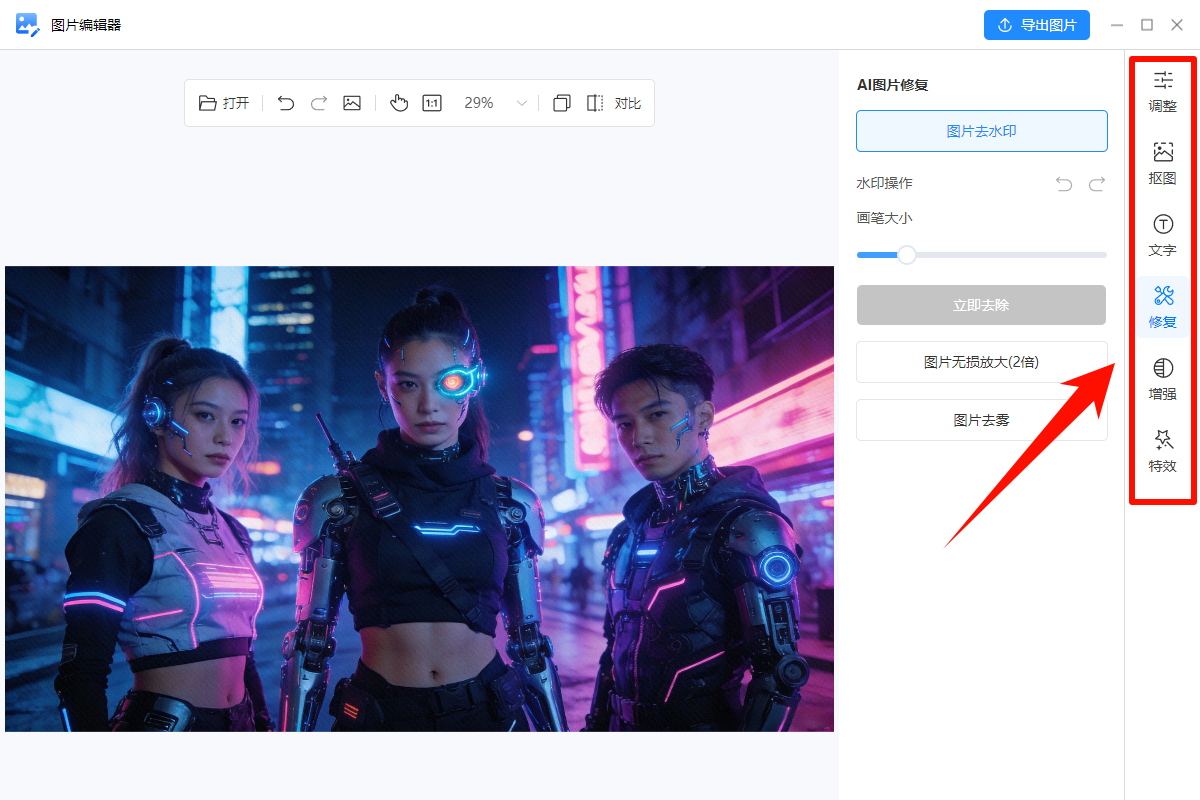
Task: Click the undo arrow in the toolbar
Action: click(285, 102)
